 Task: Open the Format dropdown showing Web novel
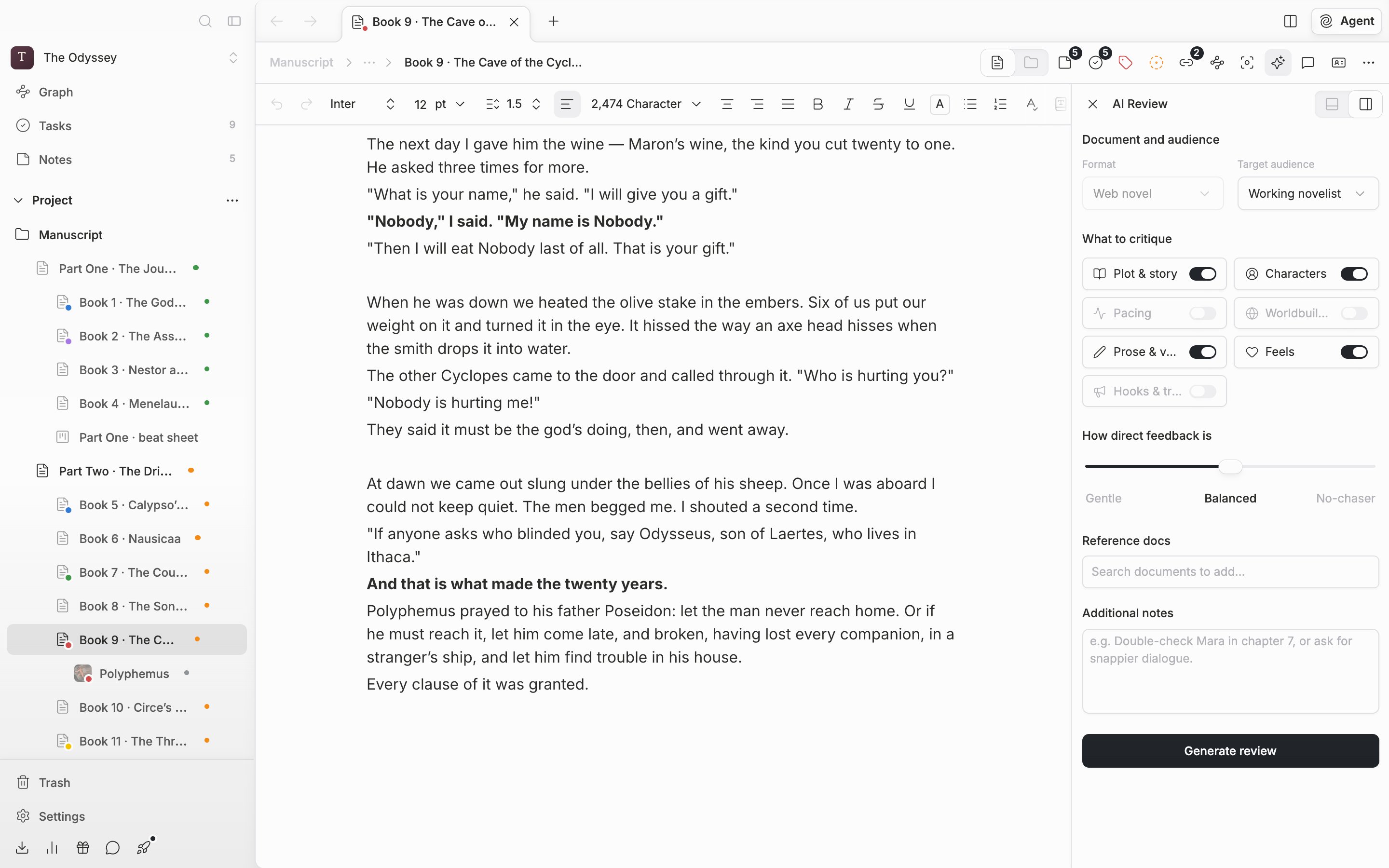(x=1153, y=193)
